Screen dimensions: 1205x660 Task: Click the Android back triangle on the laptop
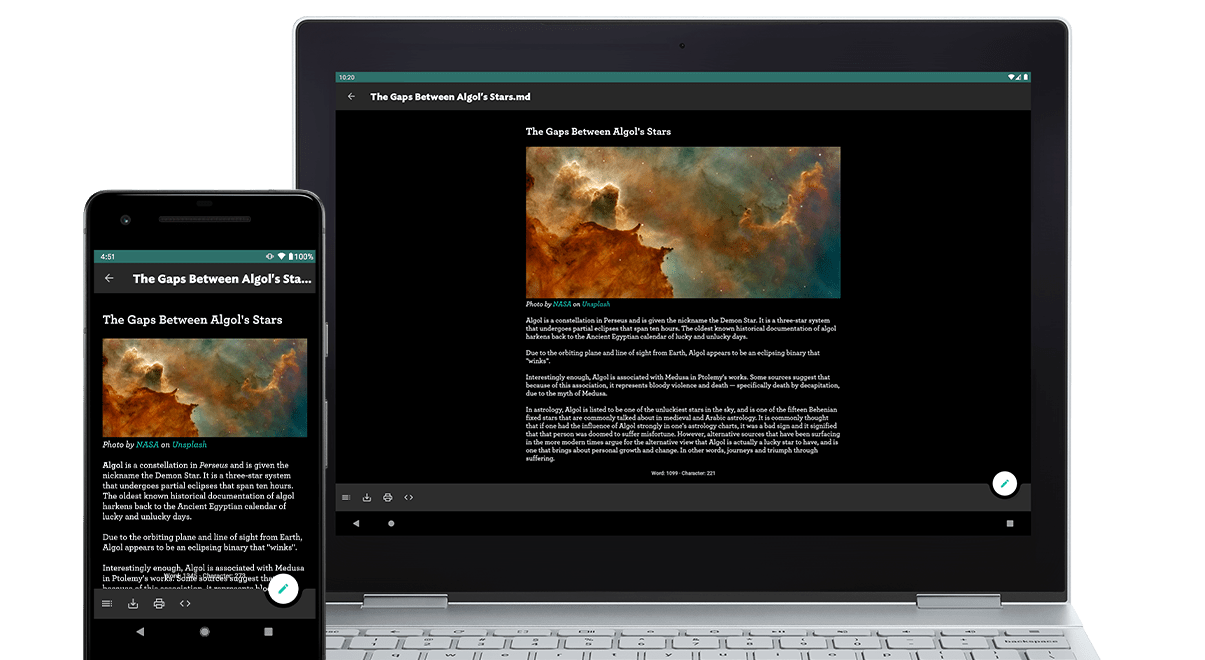pos(356,523)
